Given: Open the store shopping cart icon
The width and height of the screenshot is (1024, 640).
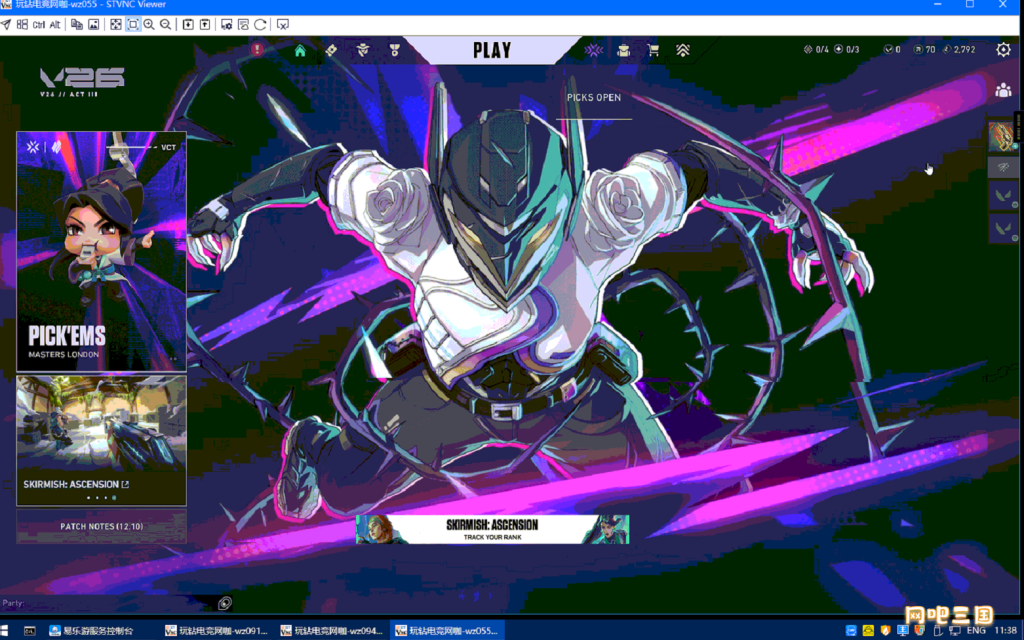Looking at the screenshot, I should [652, 50].
